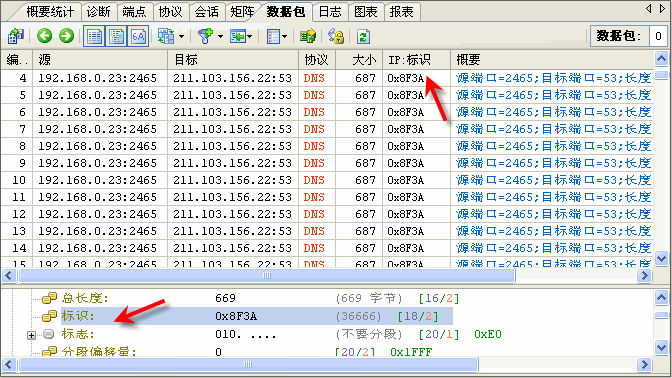Select packet row number 7

(x=327, y=129)
